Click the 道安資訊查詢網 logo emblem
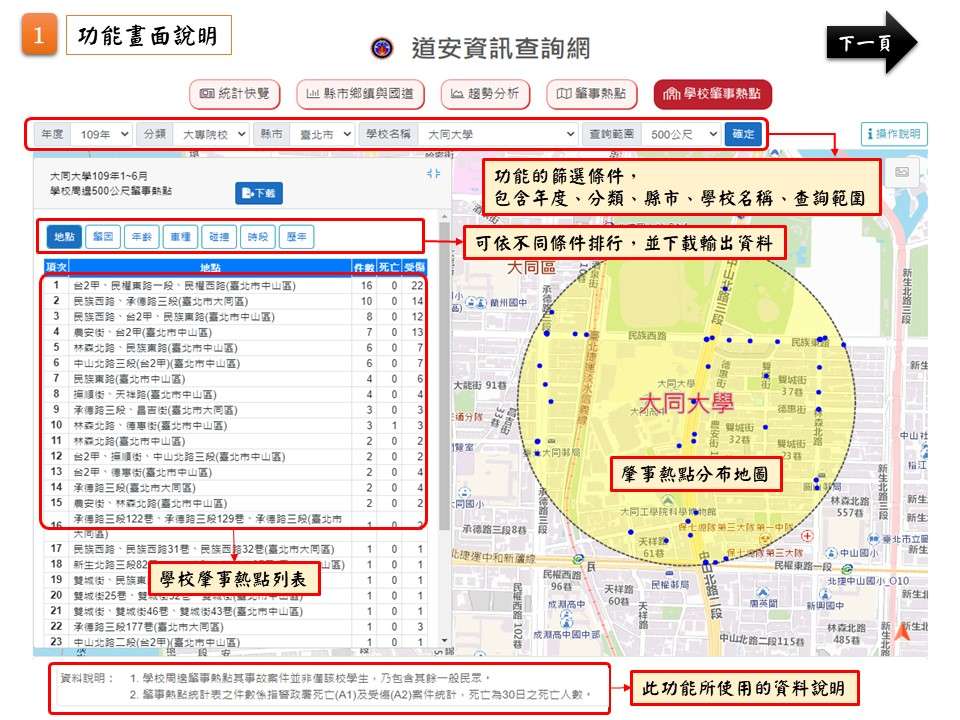 pos(382,48)
